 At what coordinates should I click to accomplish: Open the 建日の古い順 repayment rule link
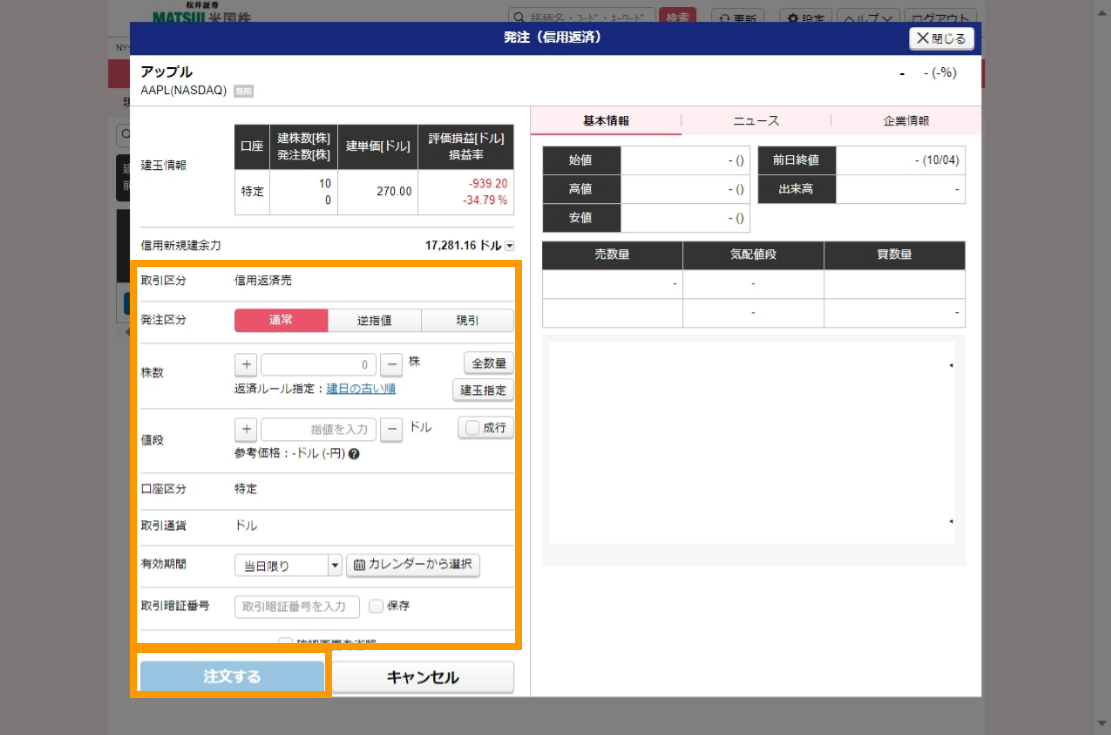[361, 388]
